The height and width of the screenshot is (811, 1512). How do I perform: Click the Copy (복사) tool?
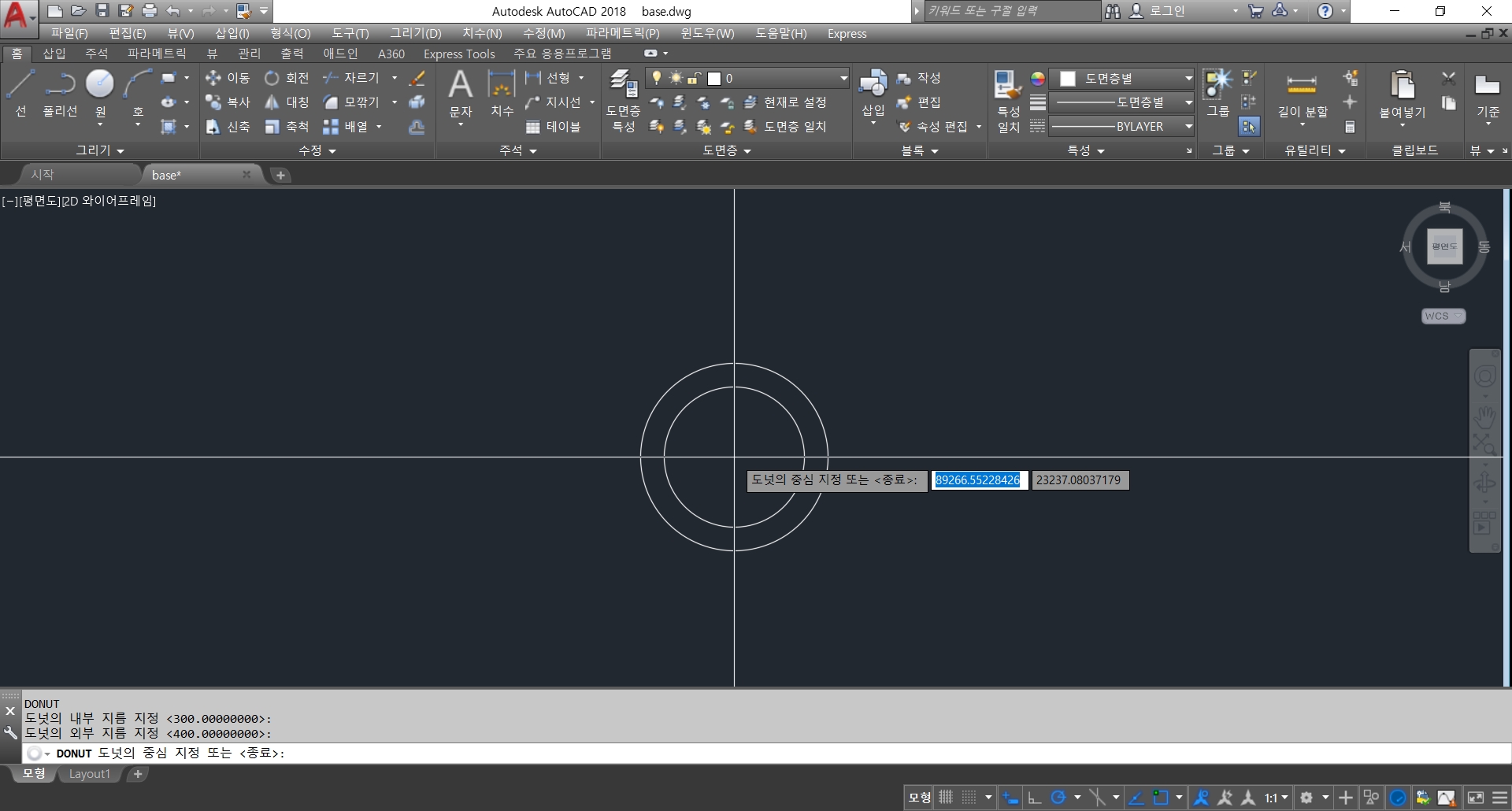click(x=227, y=102)
